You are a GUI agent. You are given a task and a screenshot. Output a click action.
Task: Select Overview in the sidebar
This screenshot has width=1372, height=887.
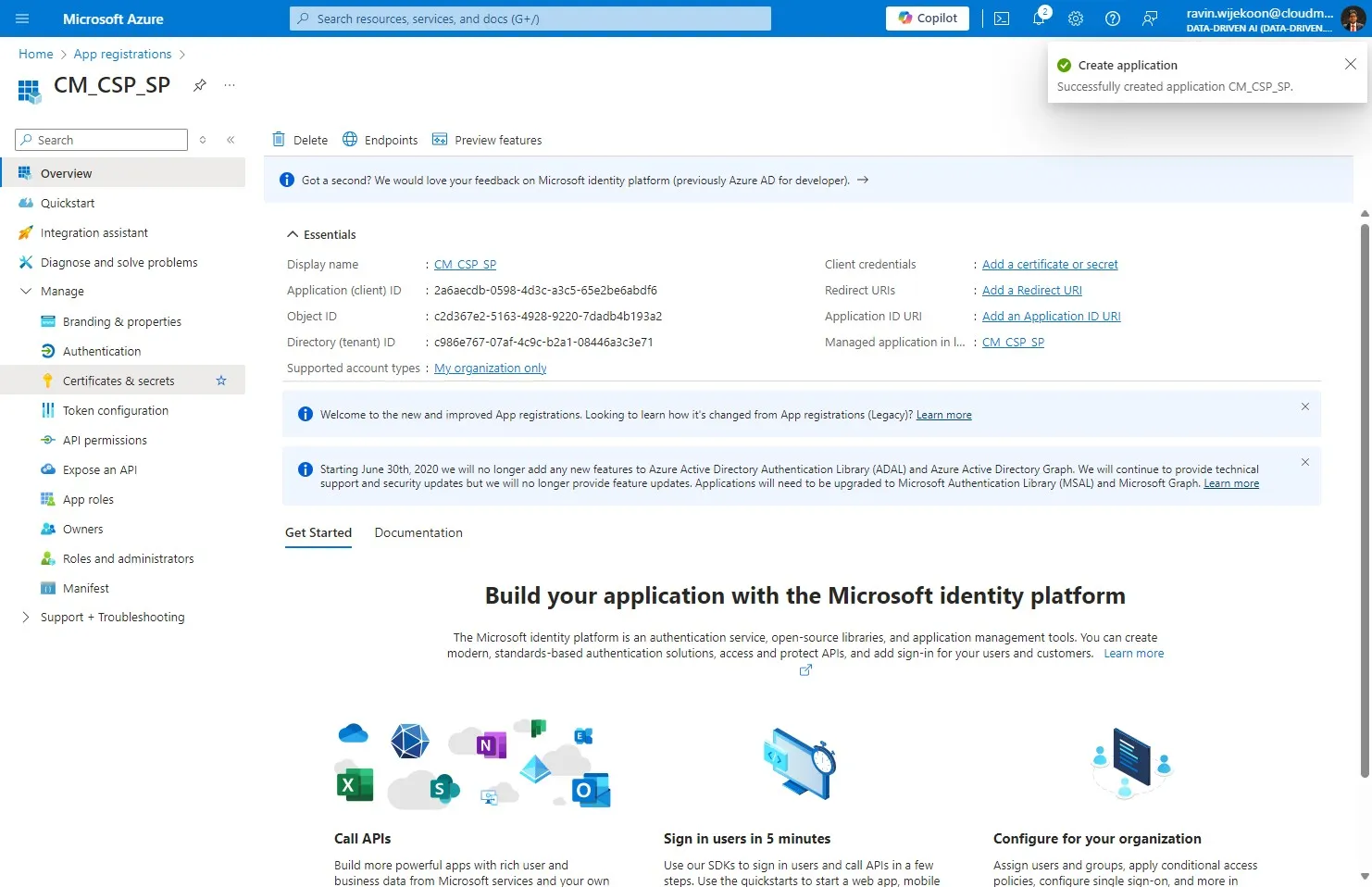pyautogui.click(x=122, y=173)
